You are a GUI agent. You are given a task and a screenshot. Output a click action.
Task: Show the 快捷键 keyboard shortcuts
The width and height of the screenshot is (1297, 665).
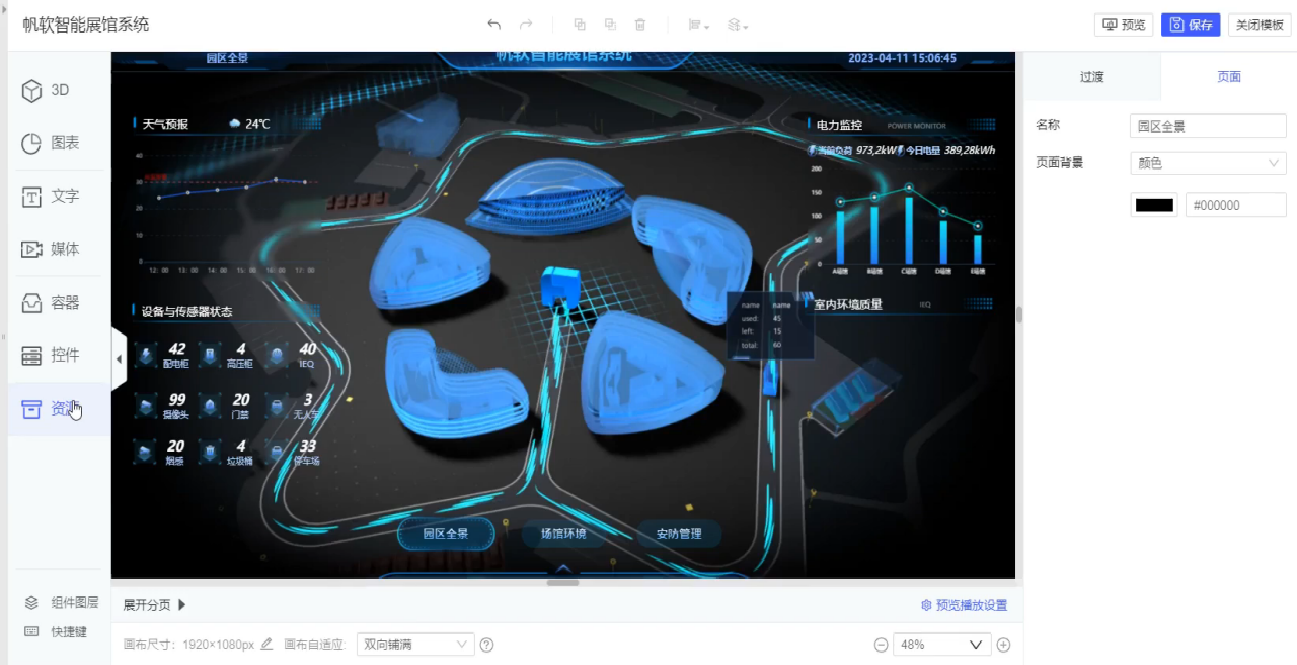[56, 632]
